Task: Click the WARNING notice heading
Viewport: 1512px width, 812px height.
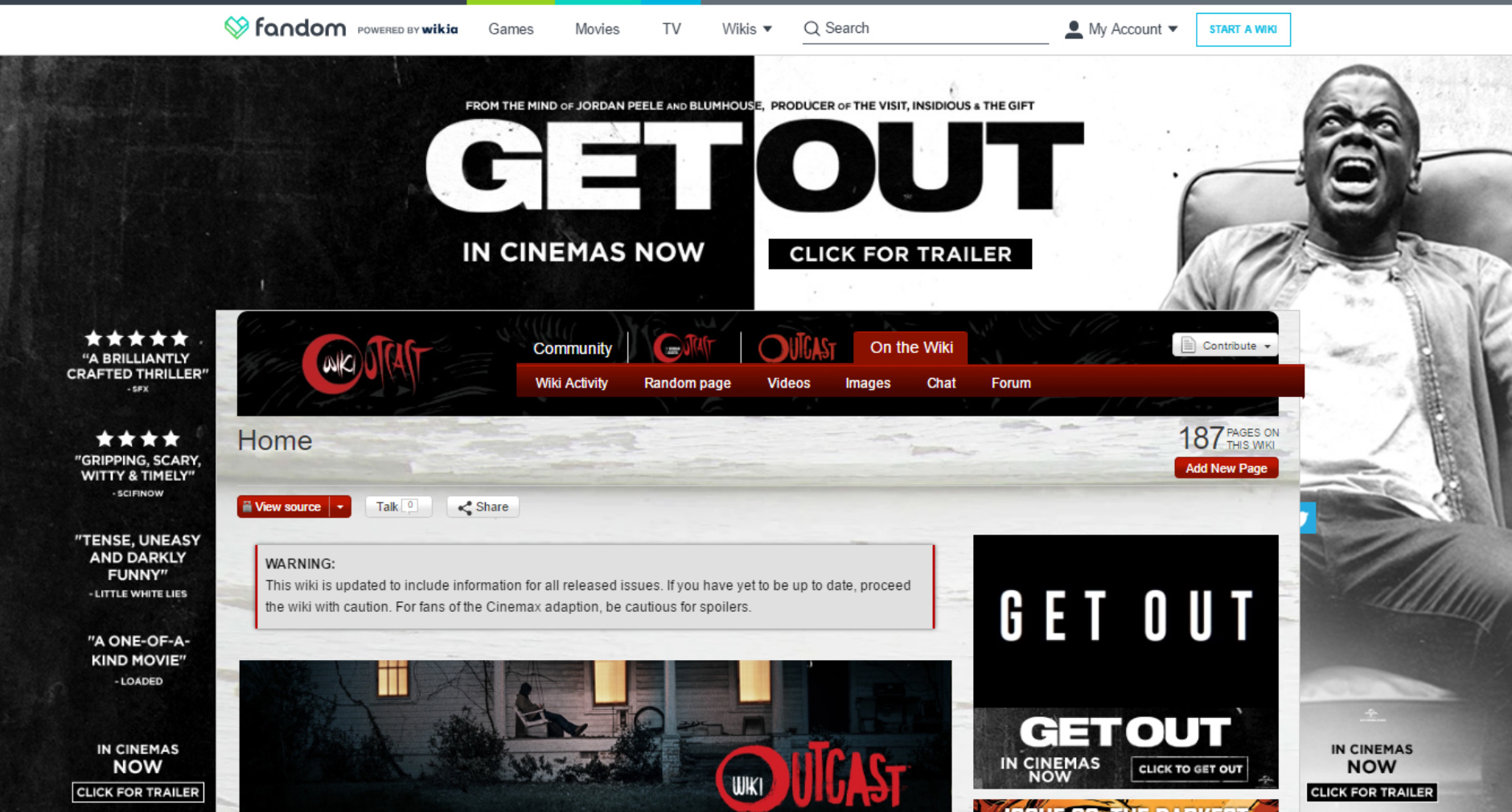Action: 300,564
